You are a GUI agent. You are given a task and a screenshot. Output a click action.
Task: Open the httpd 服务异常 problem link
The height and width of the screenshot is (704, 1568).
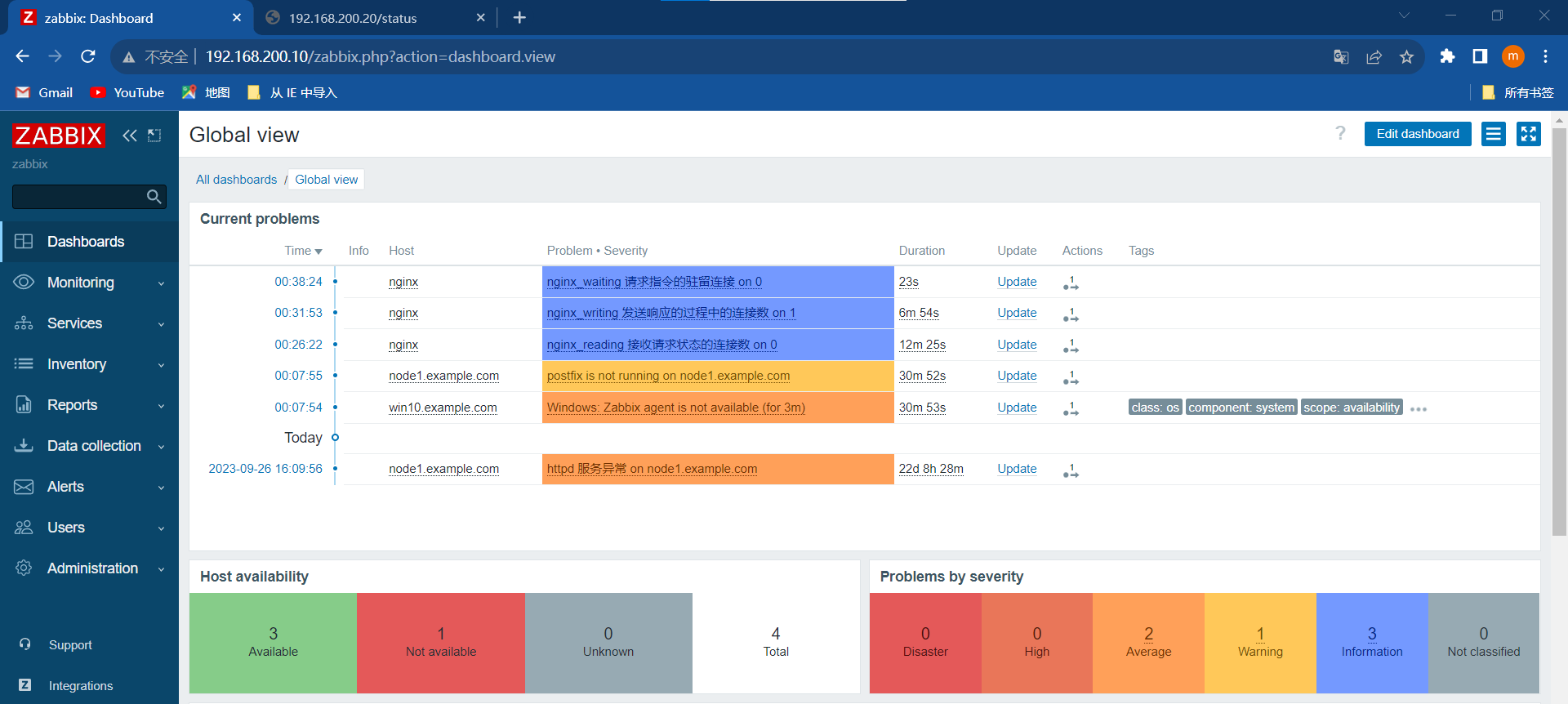tap(652, 469)
